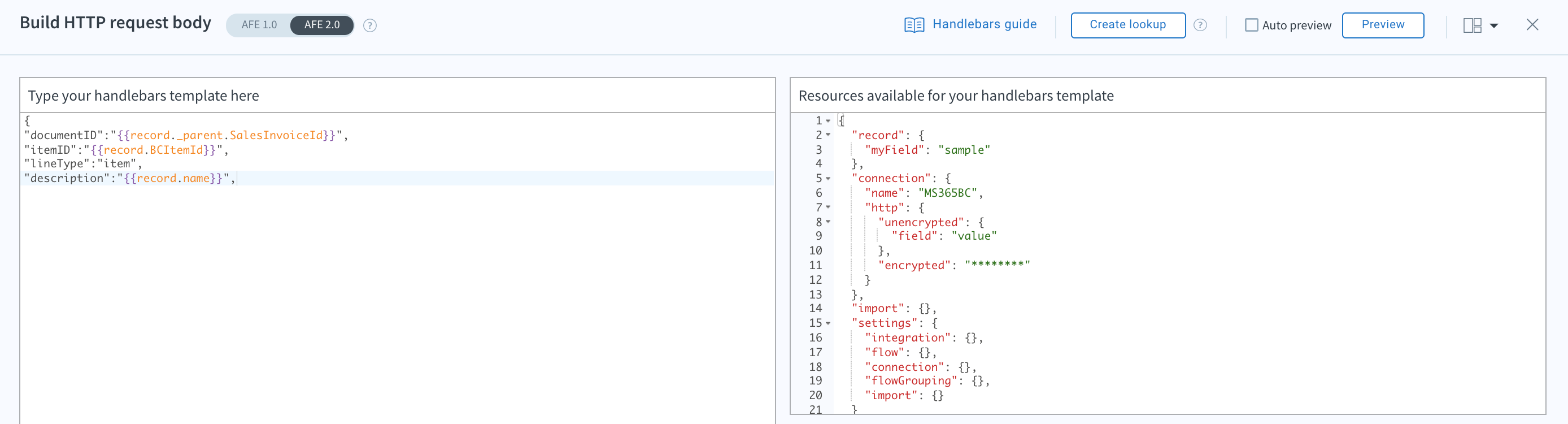Screen dimensions: 1568x424
Task: Enable the Auto preview checkbox
Action: click(1252, 25)
